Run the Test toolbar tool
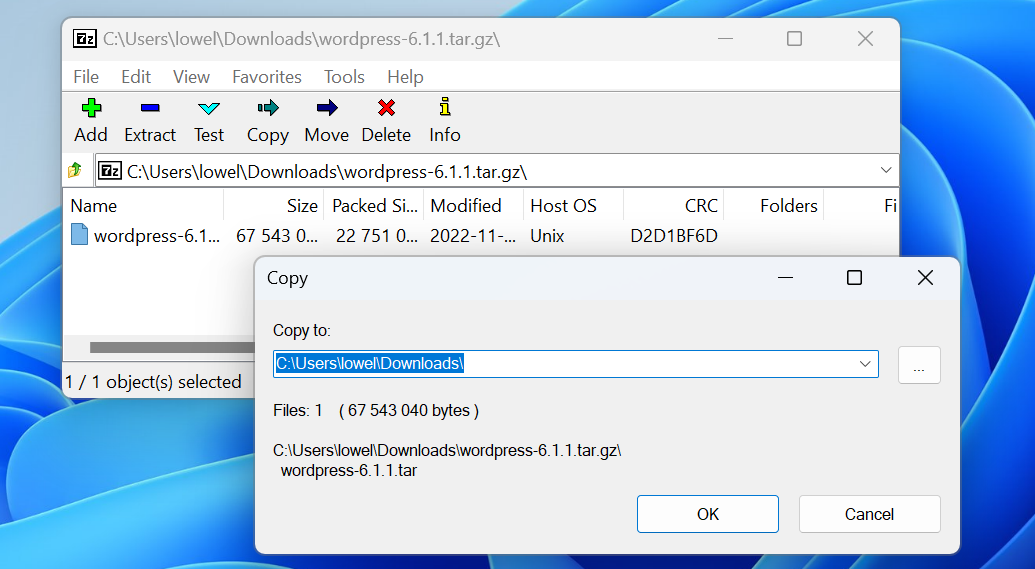The image size is (1035, 569). pos(209,121)
